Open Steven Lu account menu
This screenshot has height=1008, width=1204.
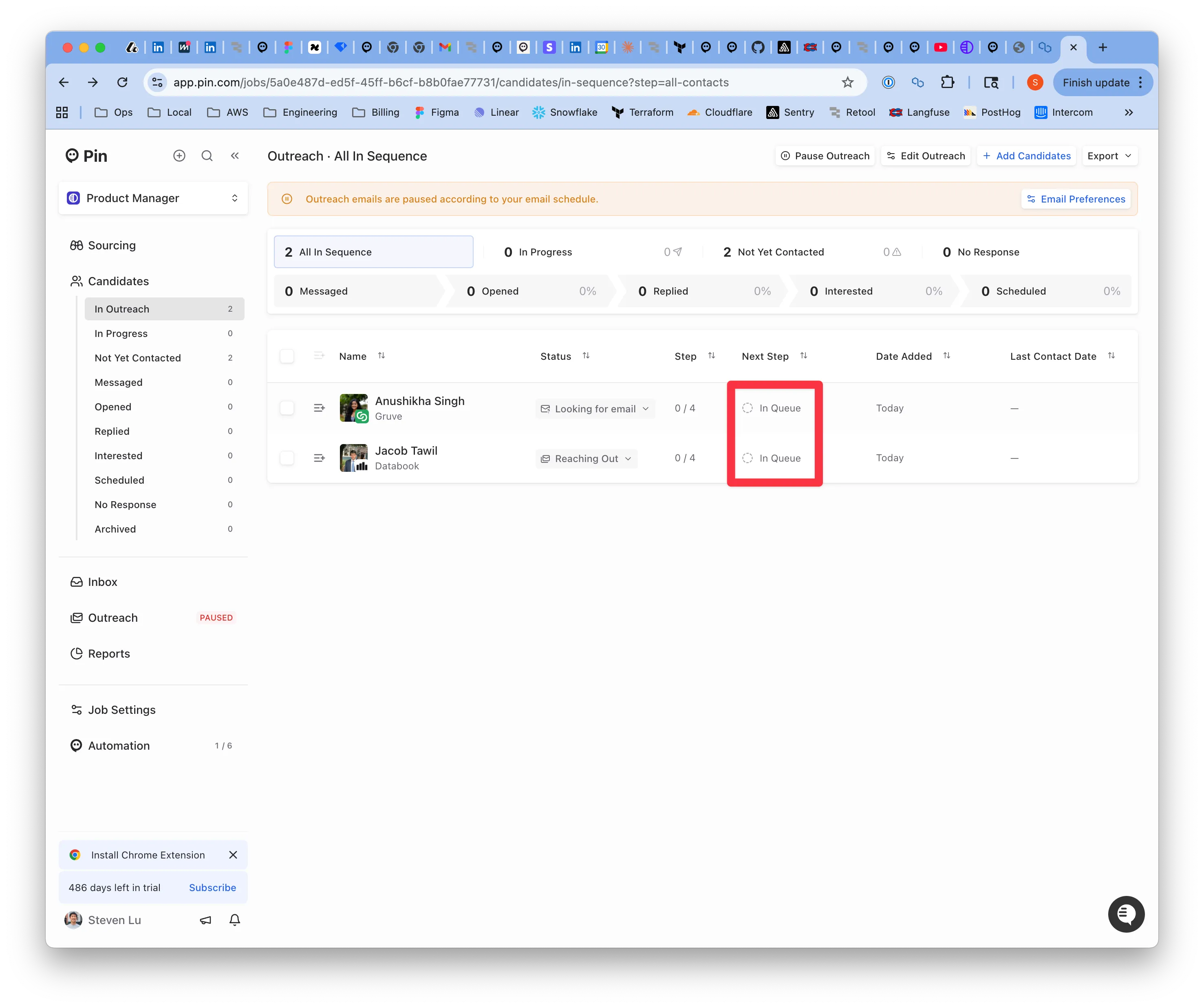click(103, 920)
